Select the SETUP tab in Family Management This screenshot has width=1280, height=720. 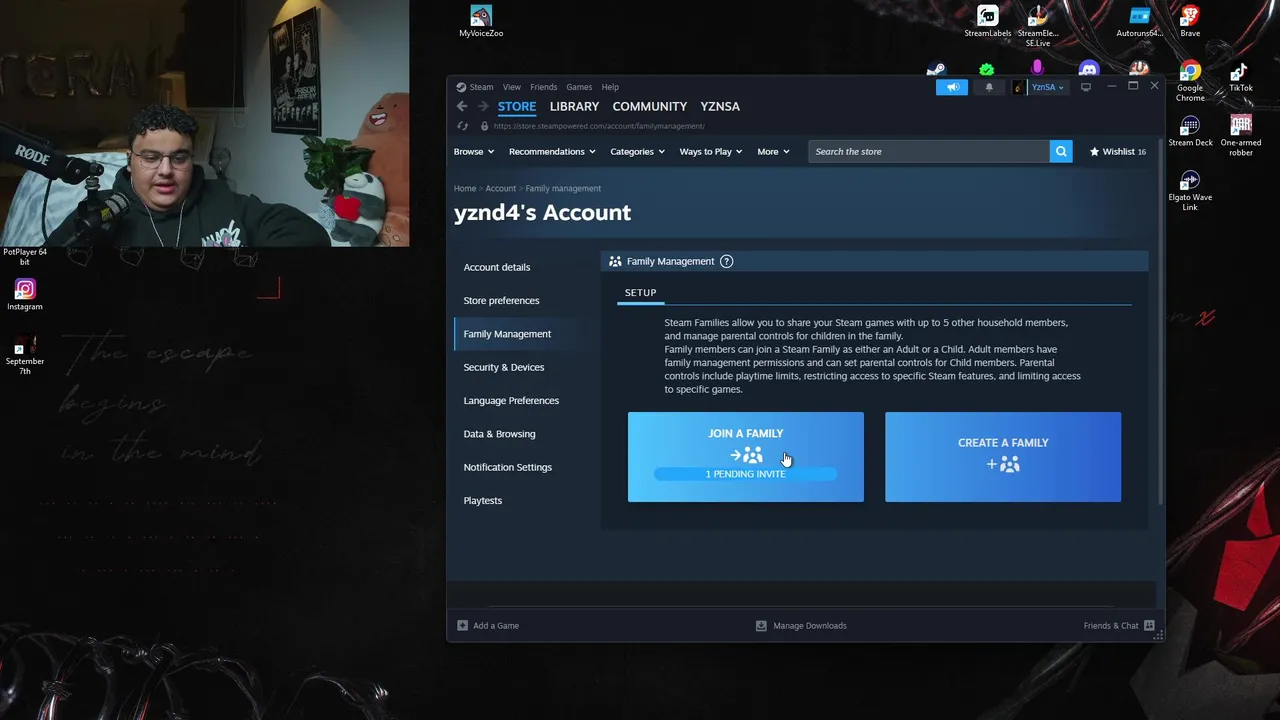(641, 293)
